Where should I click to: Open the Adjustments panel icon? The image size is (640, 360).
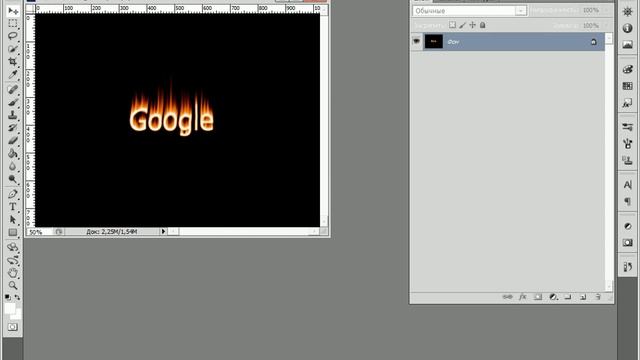pyautogui.click(x=628, y=226)
